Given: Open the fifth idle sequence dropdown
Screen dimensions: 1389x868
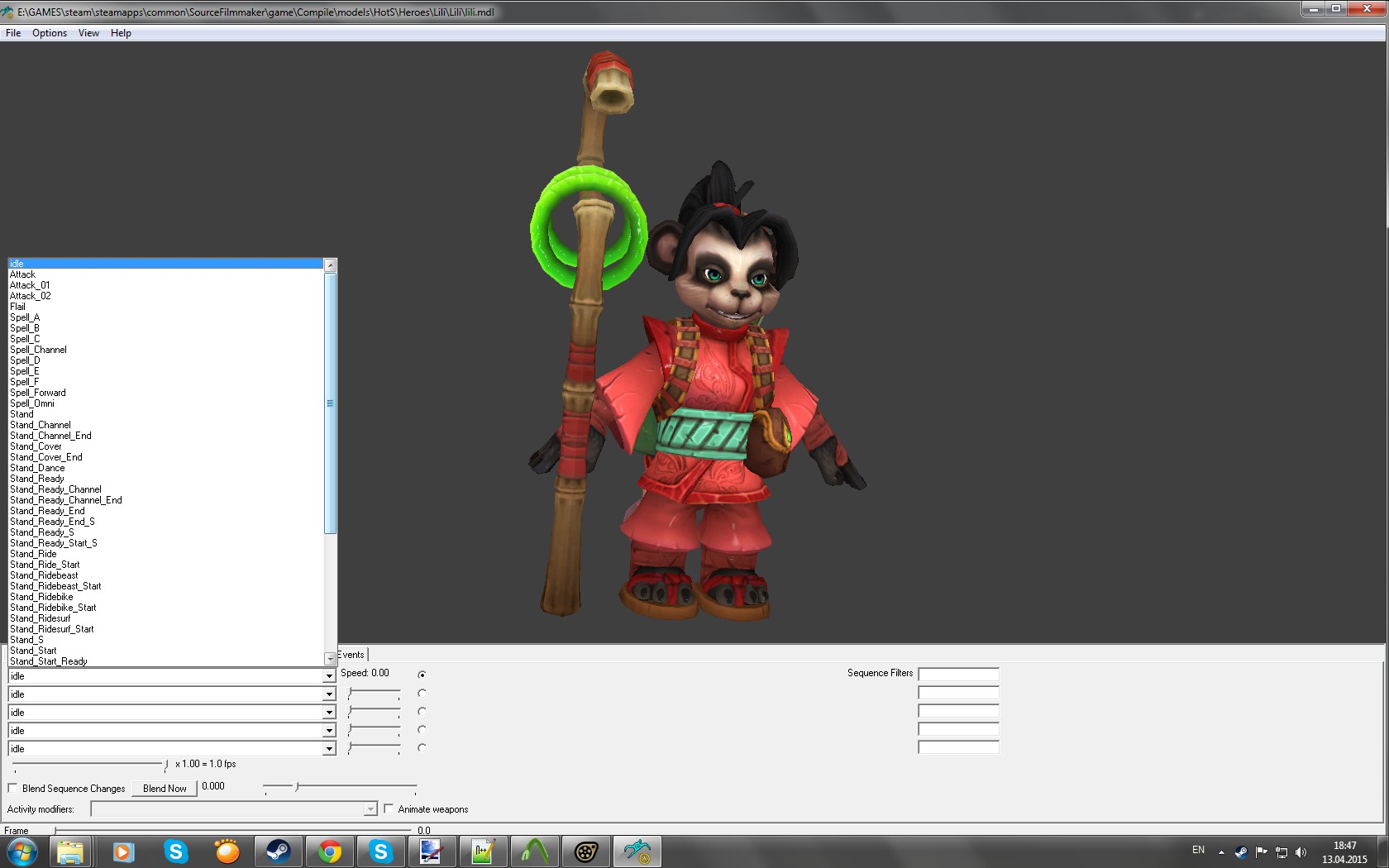Looking at the screenshot, I should click(x=329, y=749).
